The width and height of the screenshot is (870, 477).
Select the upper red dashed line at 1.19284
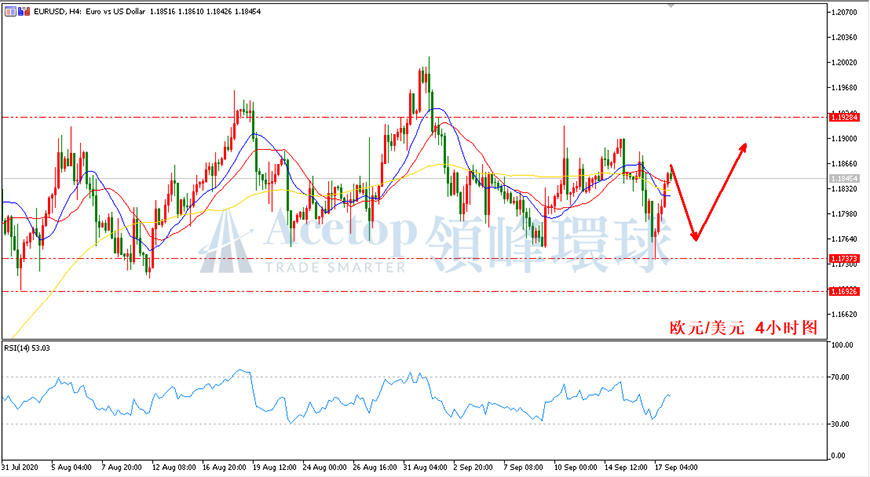413,118
